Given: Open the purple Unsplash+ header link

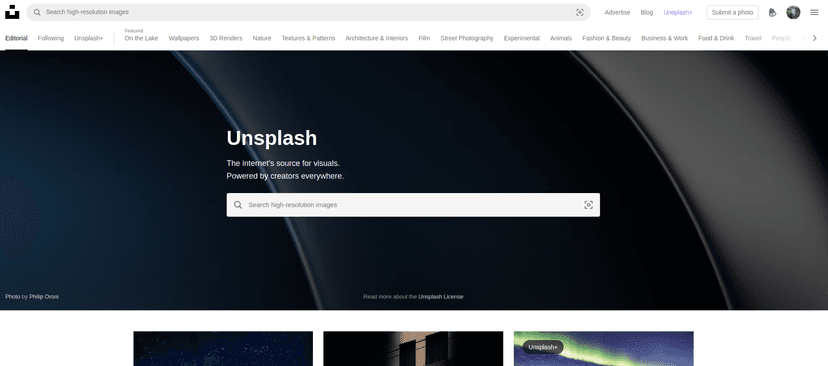Looking at the screenshot, I should click(678, 12).
